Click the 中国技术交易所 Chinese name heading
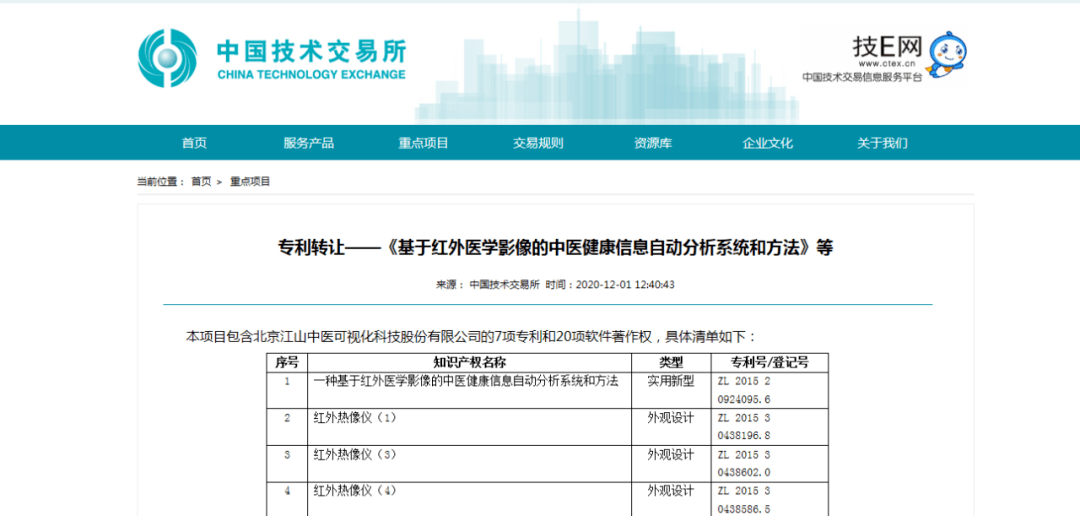 click(311, 50)
